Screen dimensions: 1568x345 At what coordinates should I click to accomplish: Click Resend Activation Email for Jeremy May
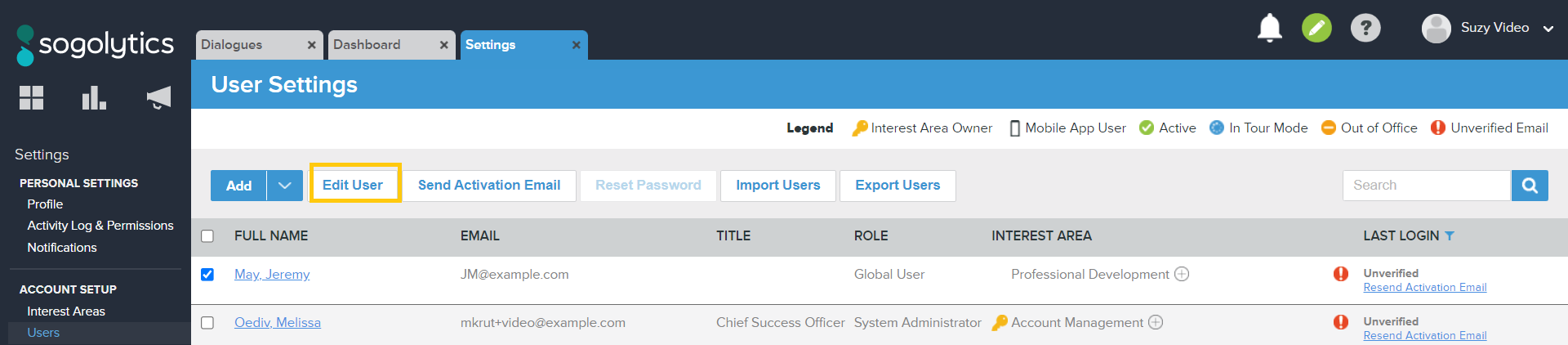pos(1424,288)
